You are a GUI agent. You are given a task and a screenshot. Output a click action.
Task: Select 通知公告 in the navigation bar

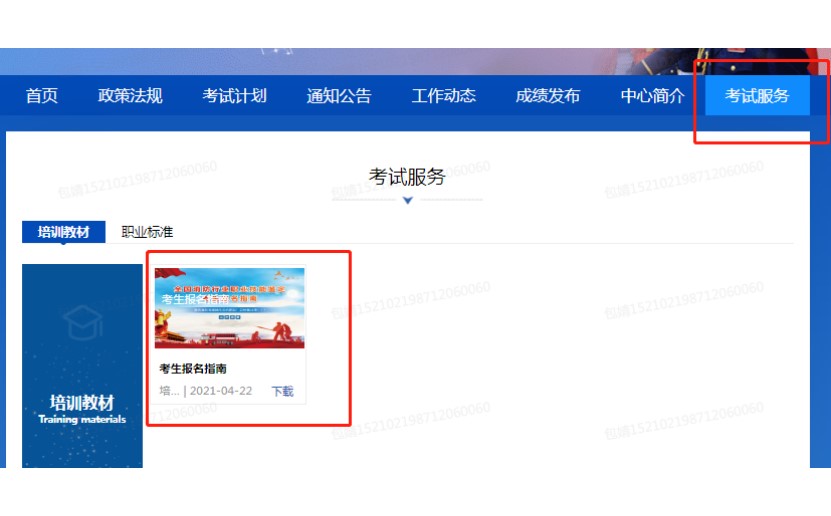(x=339, y=96)
